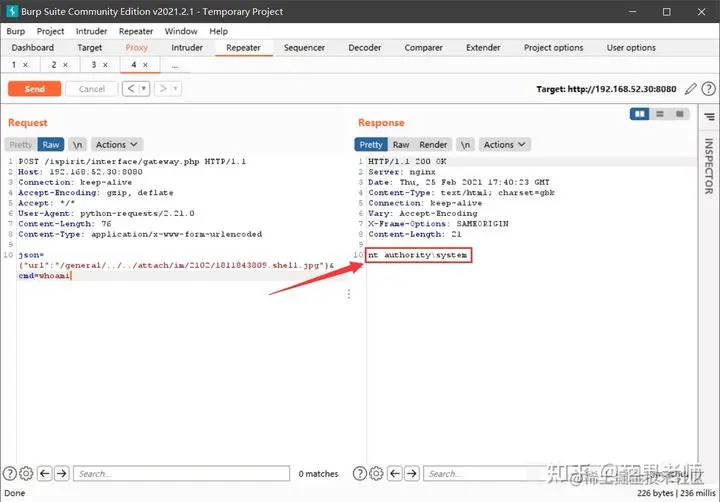Viewport: 720px width, 502px height.
Task: Switch request view to Pretty
Action: [x=21, y=145]
